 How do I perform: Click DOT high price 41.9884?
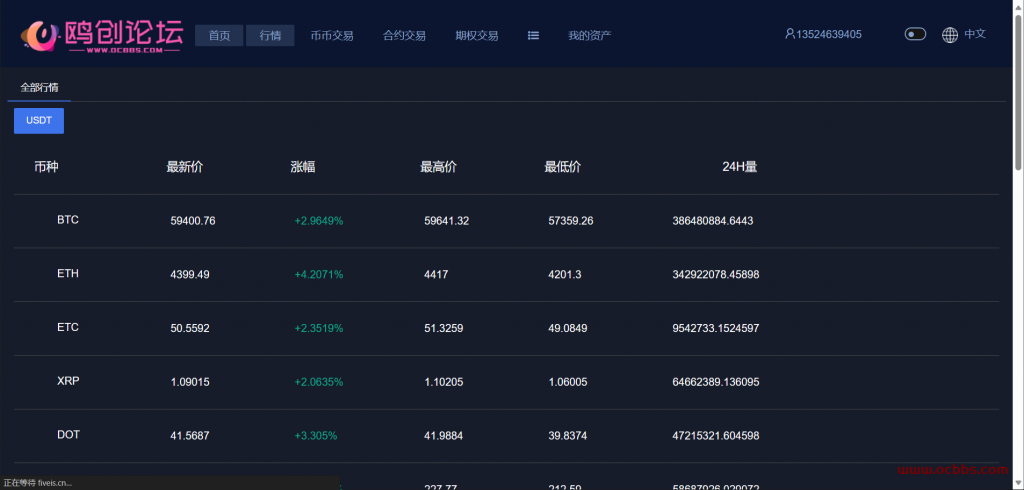tap(443, 435)
